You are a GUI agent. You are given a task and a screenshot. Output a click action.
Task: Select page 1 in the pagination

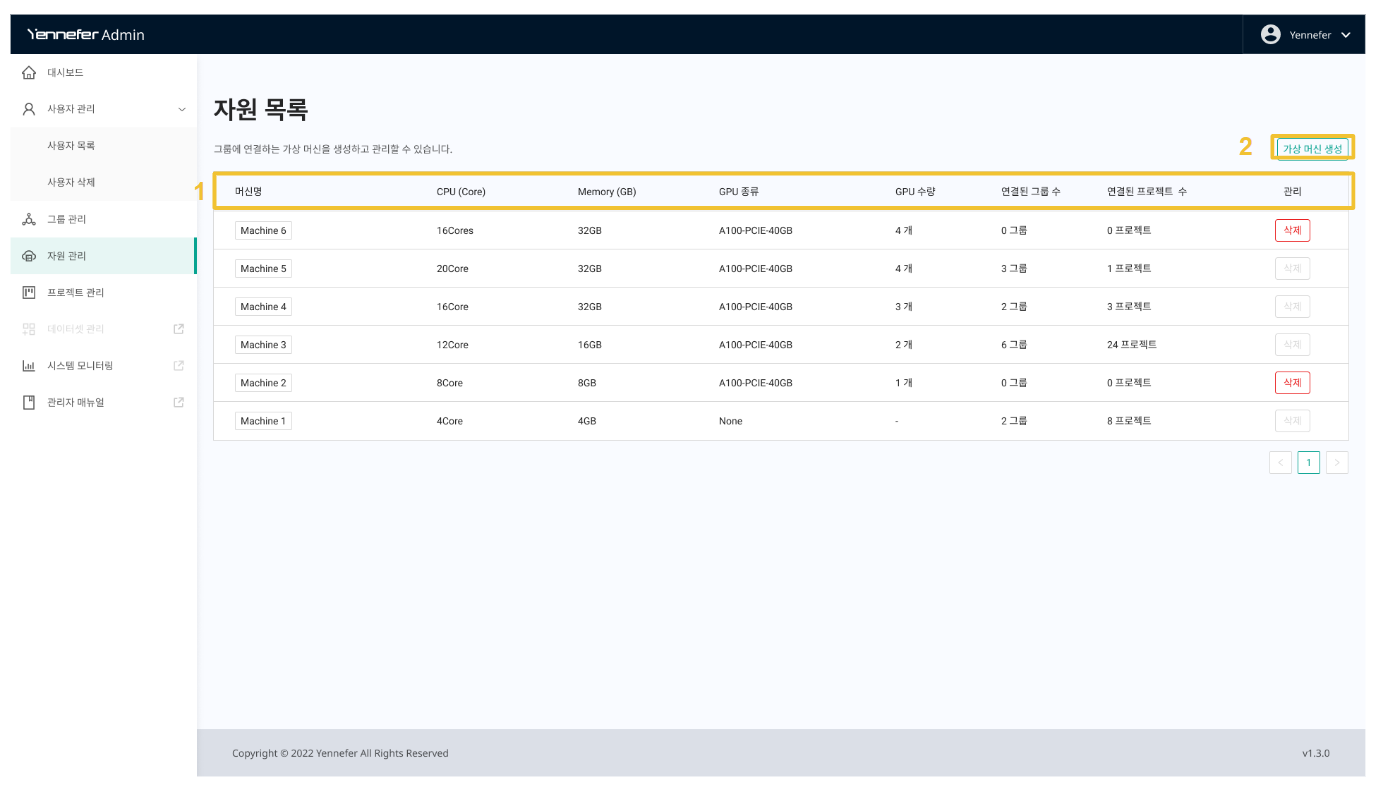click(x=1308, y=462)
